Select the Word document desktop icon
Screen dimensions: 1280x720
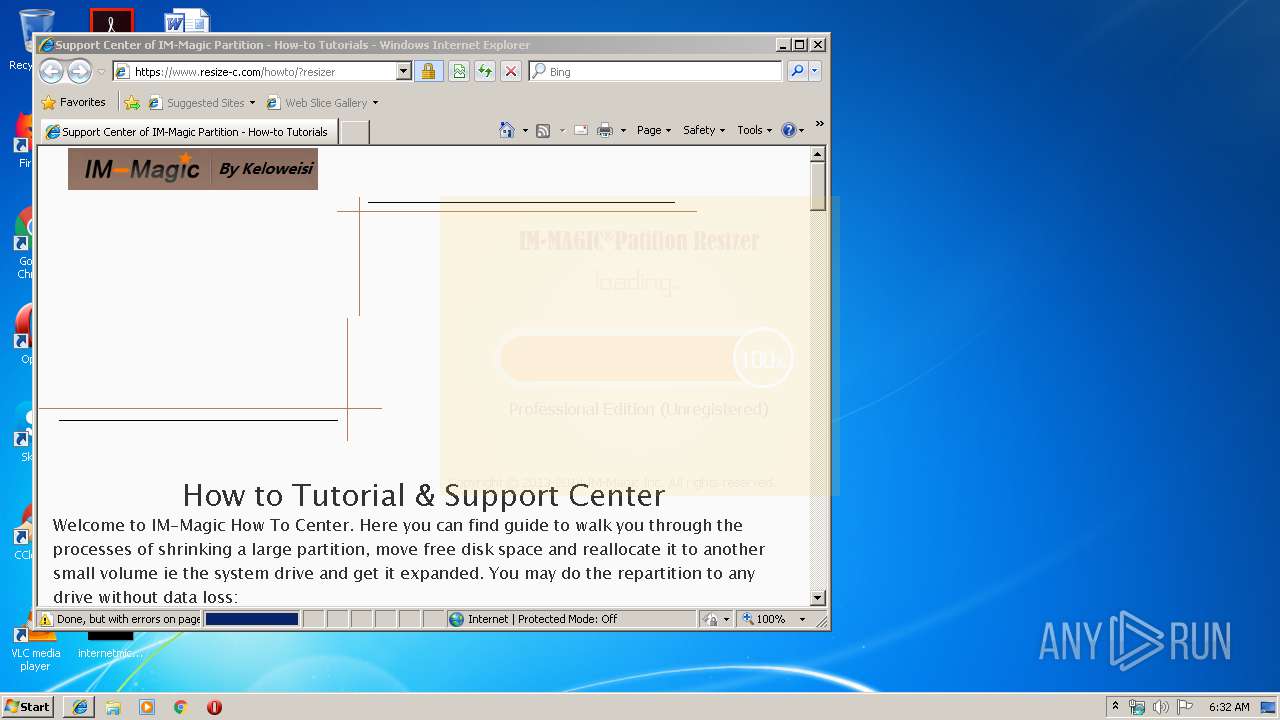point(187,20)
